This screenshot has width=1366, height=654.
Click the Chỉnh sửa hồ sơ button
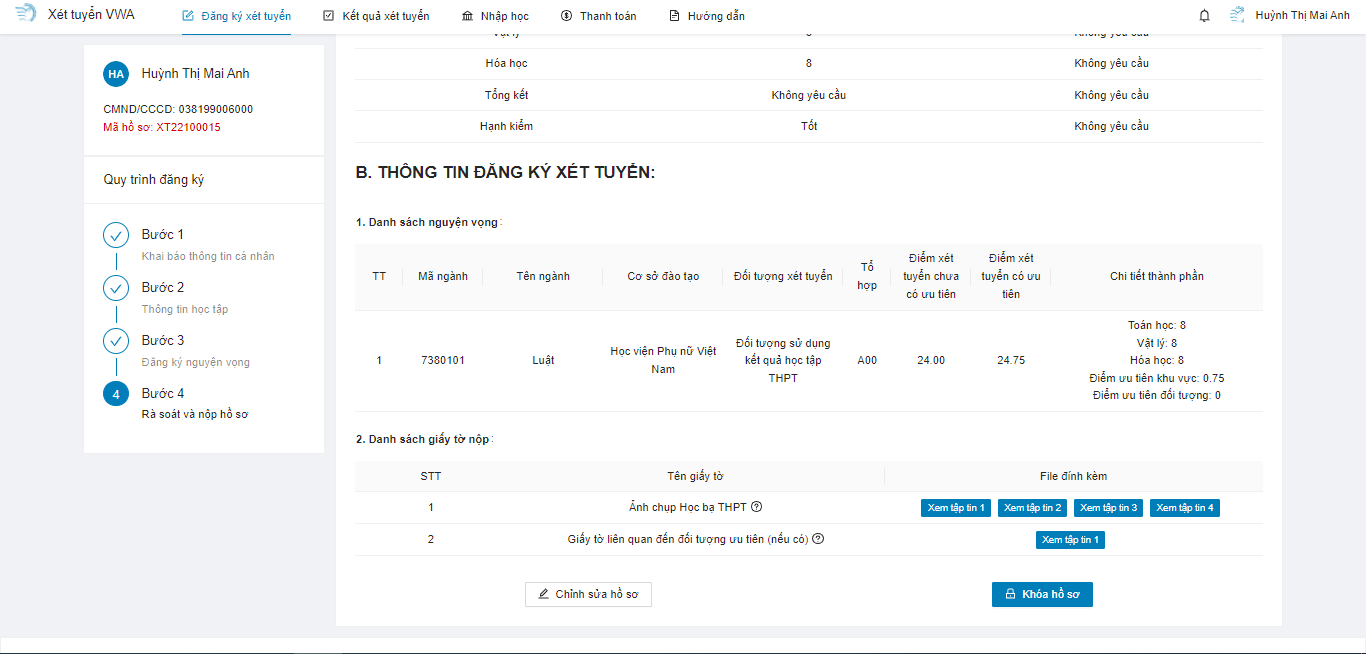(588, 594)
